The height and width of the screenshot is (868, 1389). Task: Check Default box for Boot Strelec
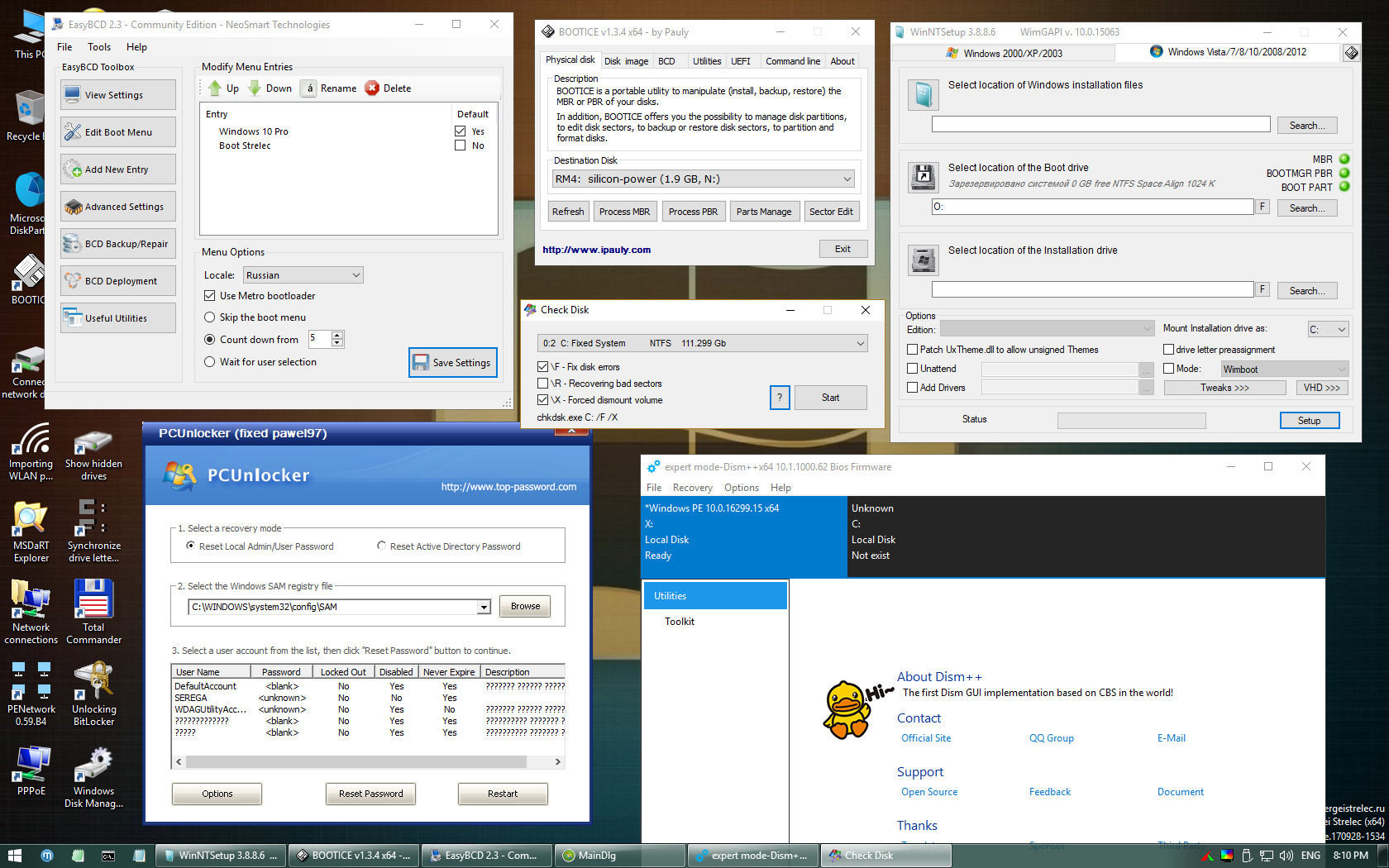(461, 145)
